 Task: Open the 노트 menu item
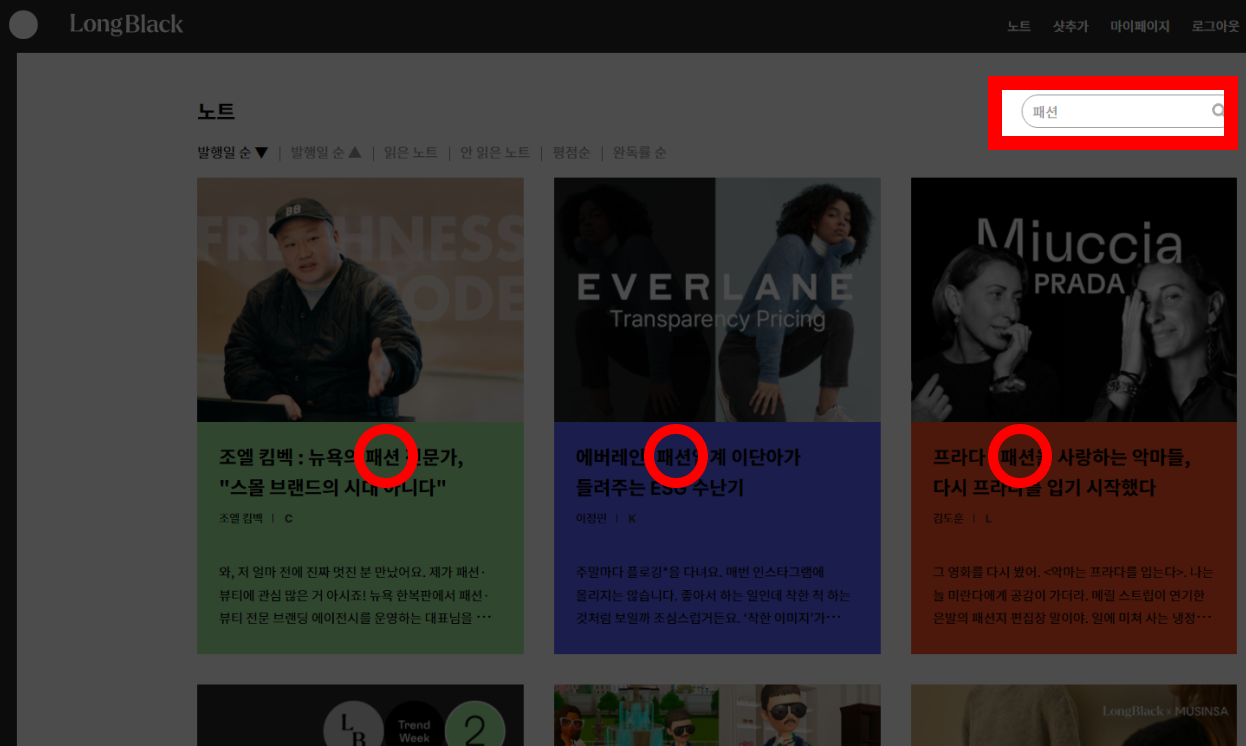click(1018, 27)
